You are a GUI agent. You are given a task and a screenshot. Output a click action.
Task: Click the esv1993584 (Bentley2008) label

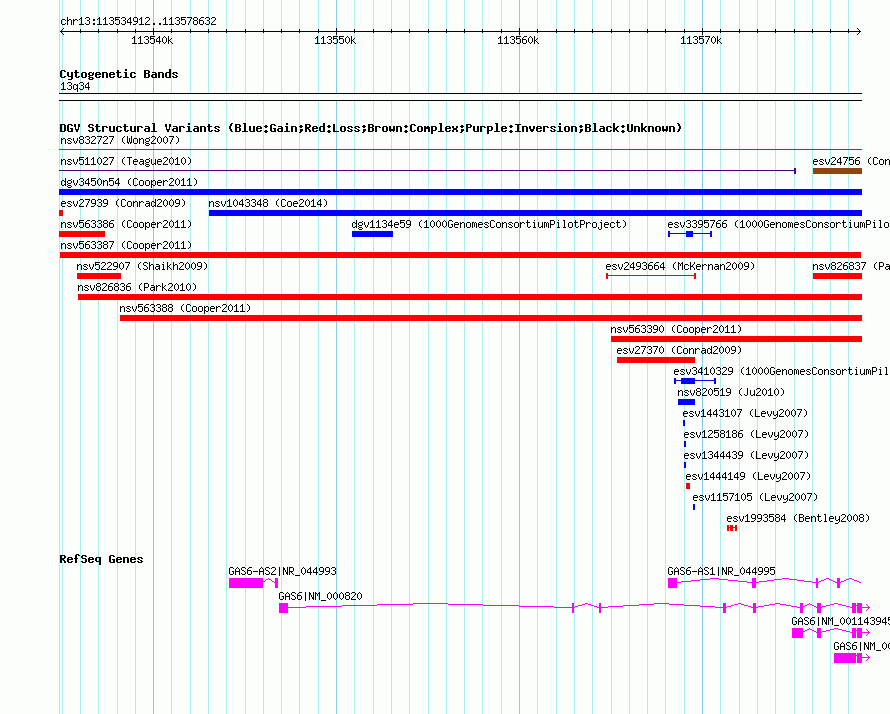tap(798, 518)
